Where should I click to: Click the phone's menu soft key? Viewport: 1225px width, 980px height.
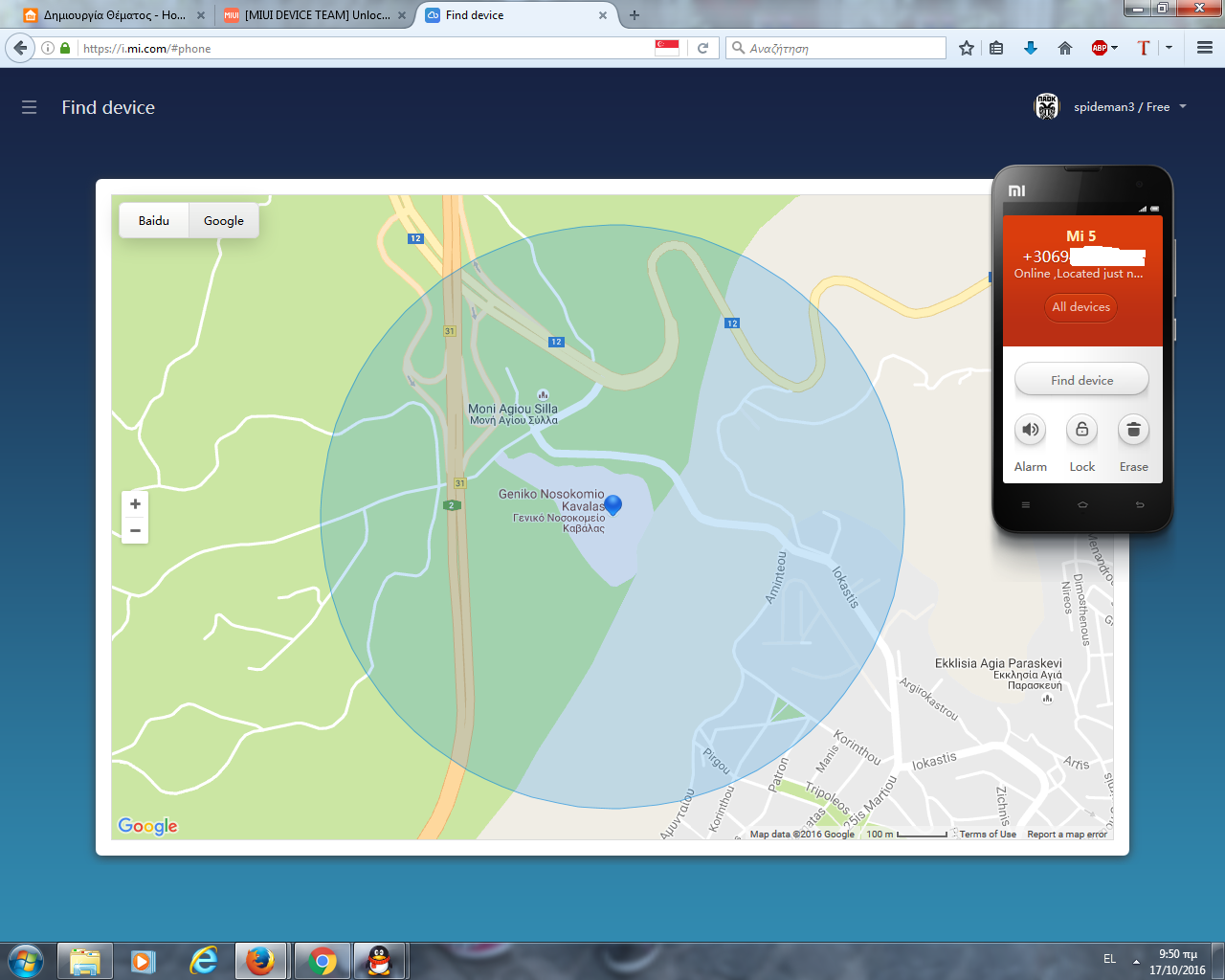[1026, 504]
